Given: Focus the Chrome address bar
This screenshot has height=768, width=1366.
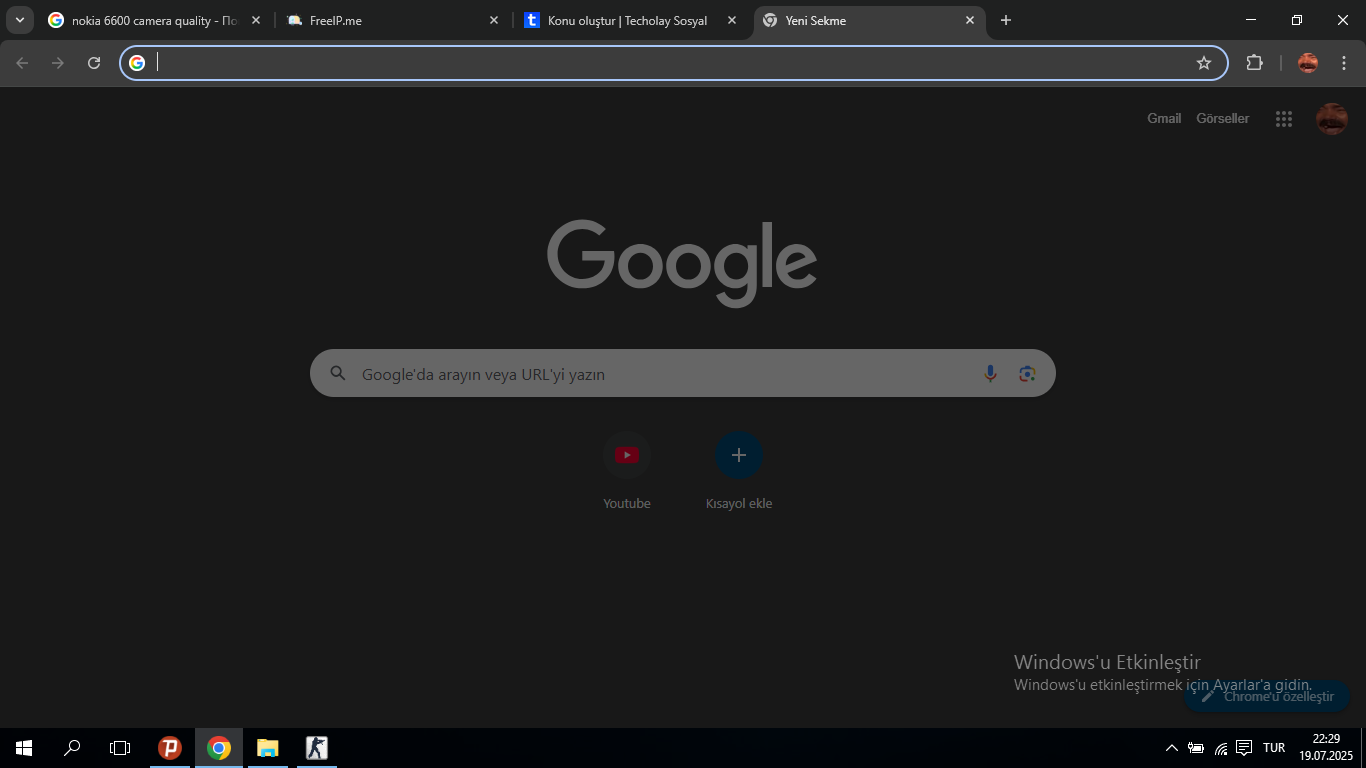Looking at the screenshot, I should (673, 63).
